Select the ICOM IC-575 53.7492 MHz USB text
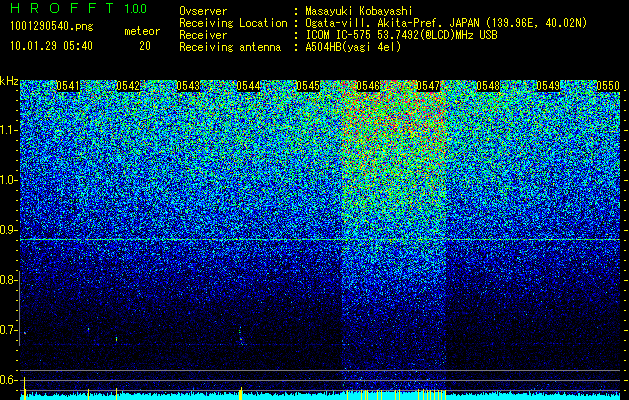 point(401,35)
